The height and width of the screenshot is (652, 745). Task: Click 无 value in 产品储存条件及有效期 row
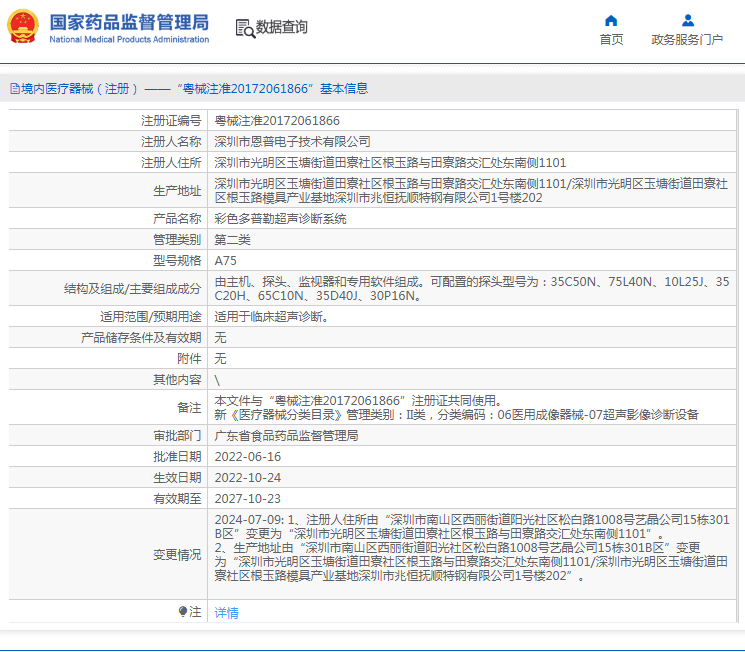tap(220, 337)
